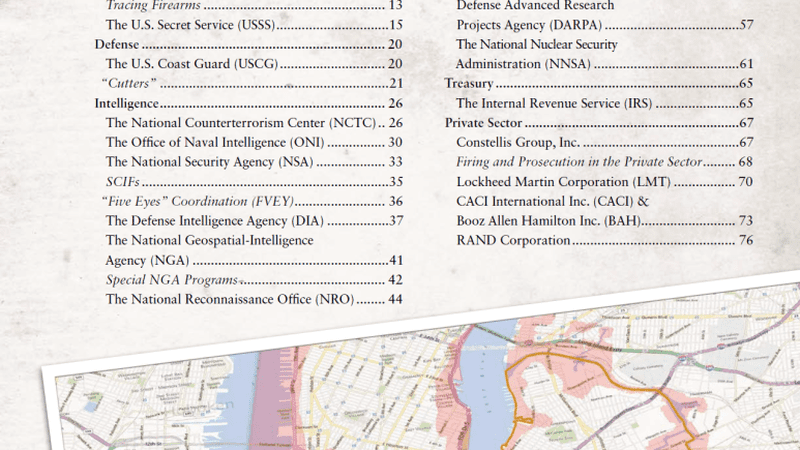This screenshot has width=800, height=450.
Task: Open the "Cutters" sidebar entry
Action: [x=132, y=83]
